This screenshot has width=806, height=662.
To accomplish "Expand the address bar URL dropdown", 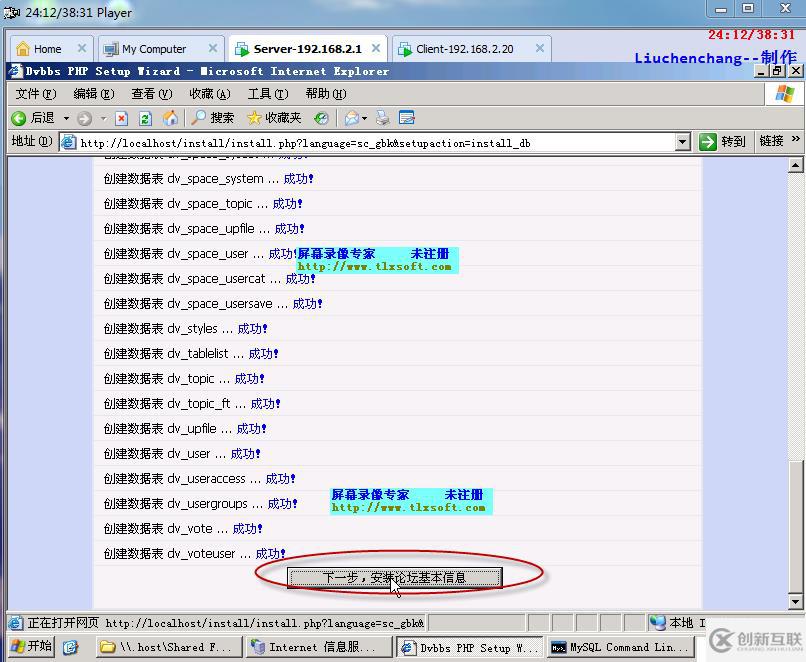I will 682,142.
